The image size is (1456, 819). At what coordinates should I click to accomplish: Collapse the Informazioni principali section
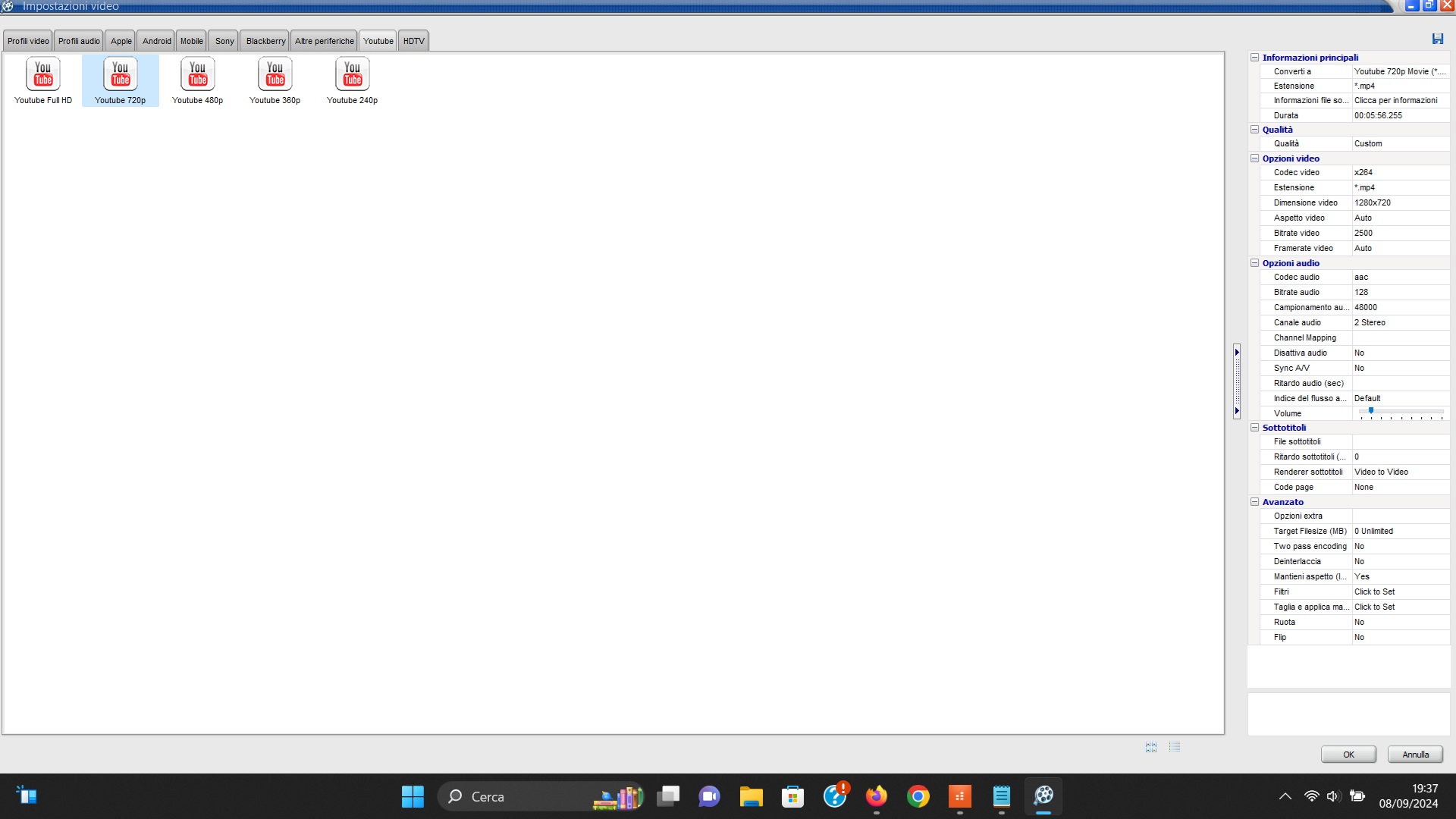point(1255,58)
